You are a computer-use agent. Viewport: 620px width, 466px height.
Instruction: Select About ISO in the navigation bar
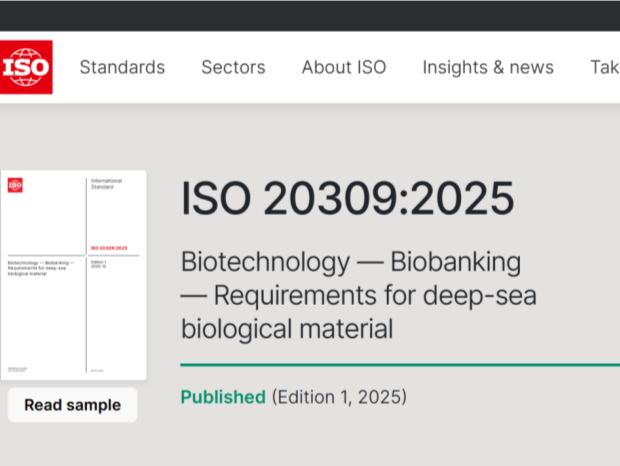tap(343, 67)
